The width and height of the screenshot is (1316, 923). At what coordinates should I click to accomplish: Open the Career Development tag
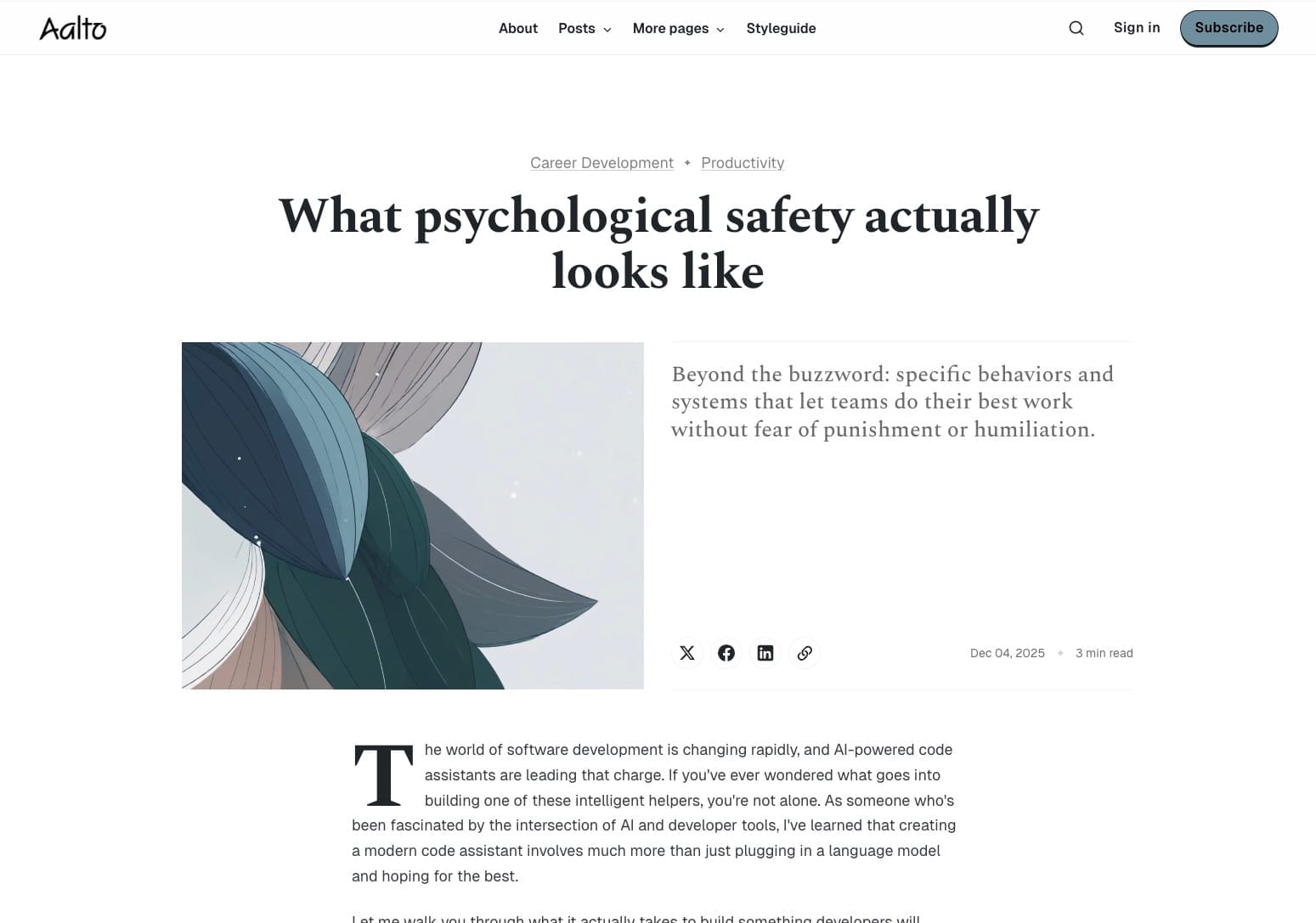pyautogui.click(x=602, y=162)
